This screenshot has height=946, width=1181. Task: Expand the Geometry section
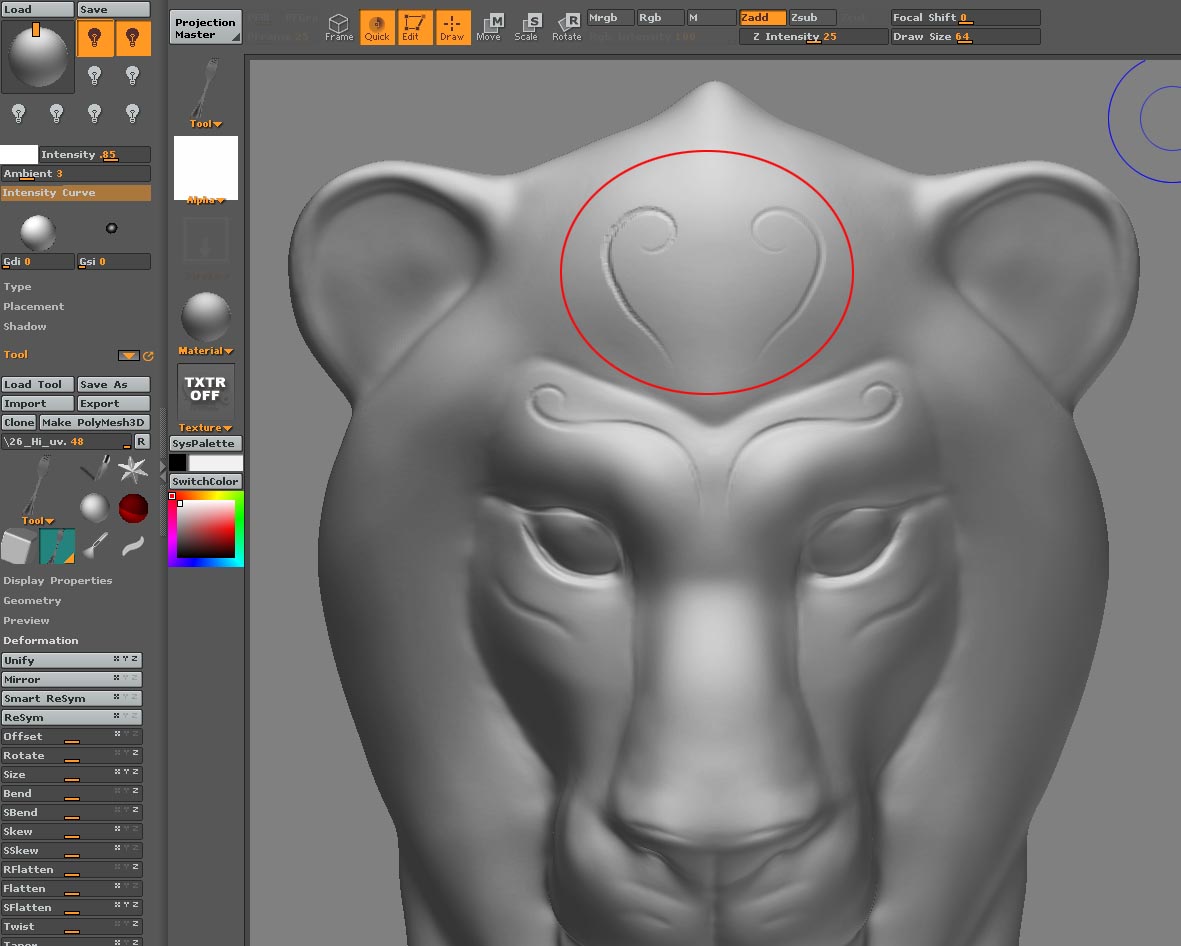point(32,600)
